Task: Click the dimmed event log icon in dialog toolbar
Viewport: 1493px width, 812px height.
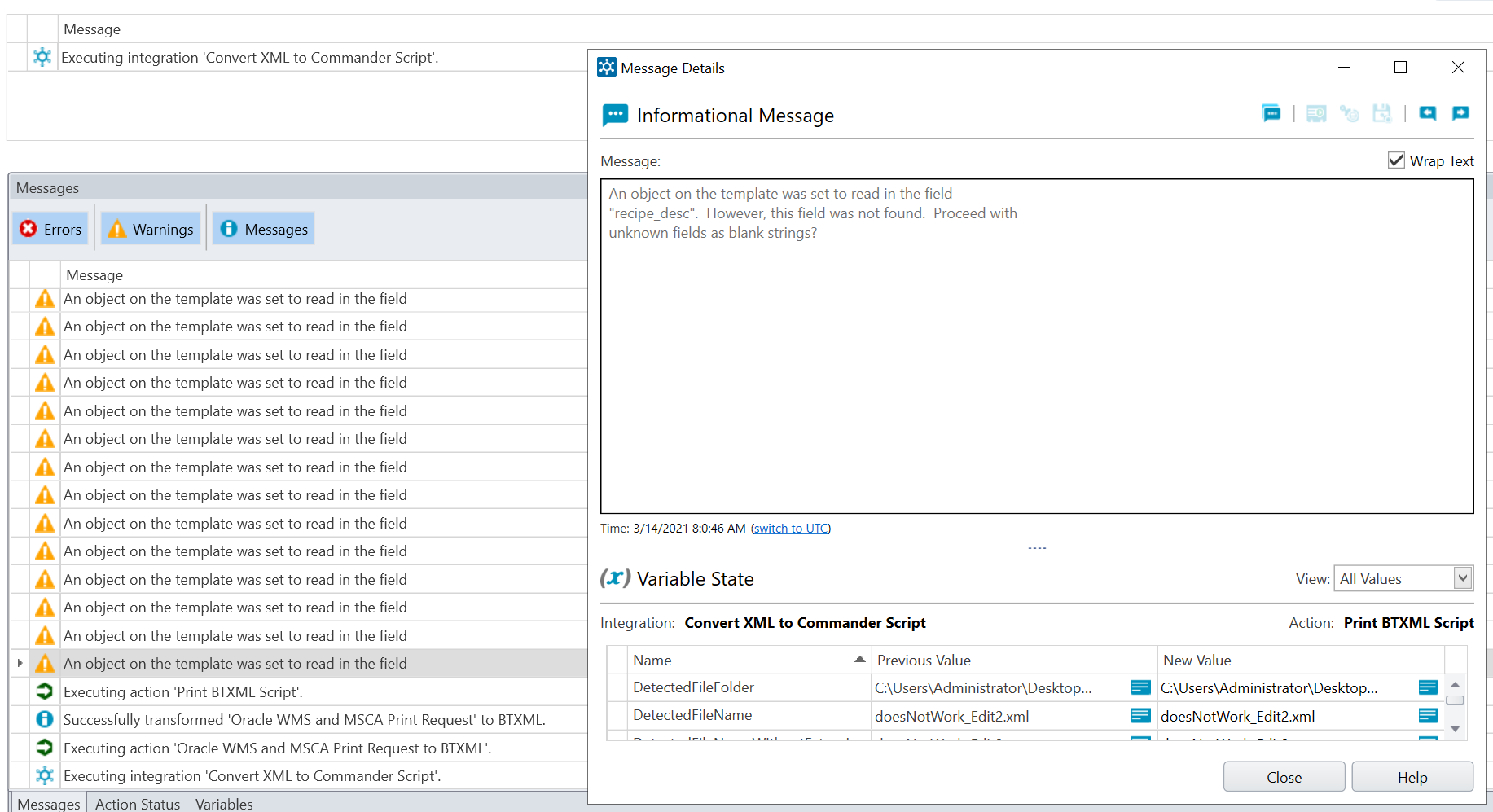Action: pyautogui.click(x=1316, y=114)
